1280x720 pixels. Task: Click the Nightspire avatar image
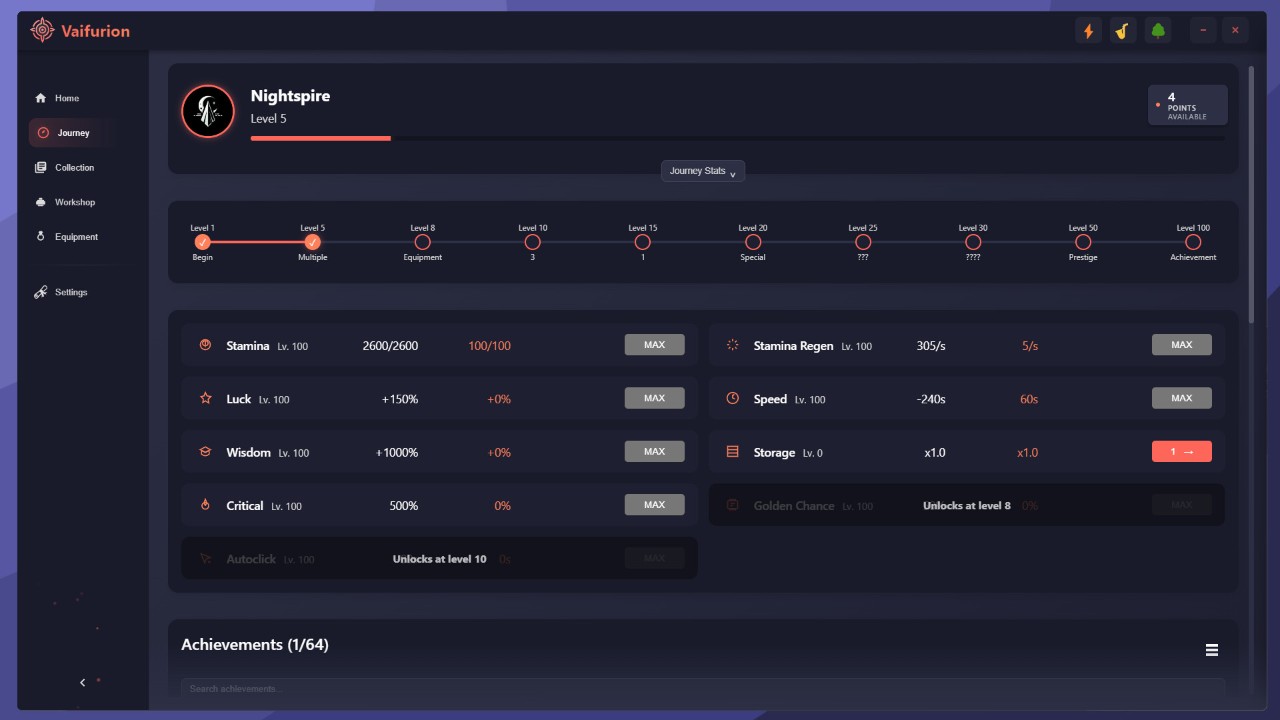coord(207,111)
